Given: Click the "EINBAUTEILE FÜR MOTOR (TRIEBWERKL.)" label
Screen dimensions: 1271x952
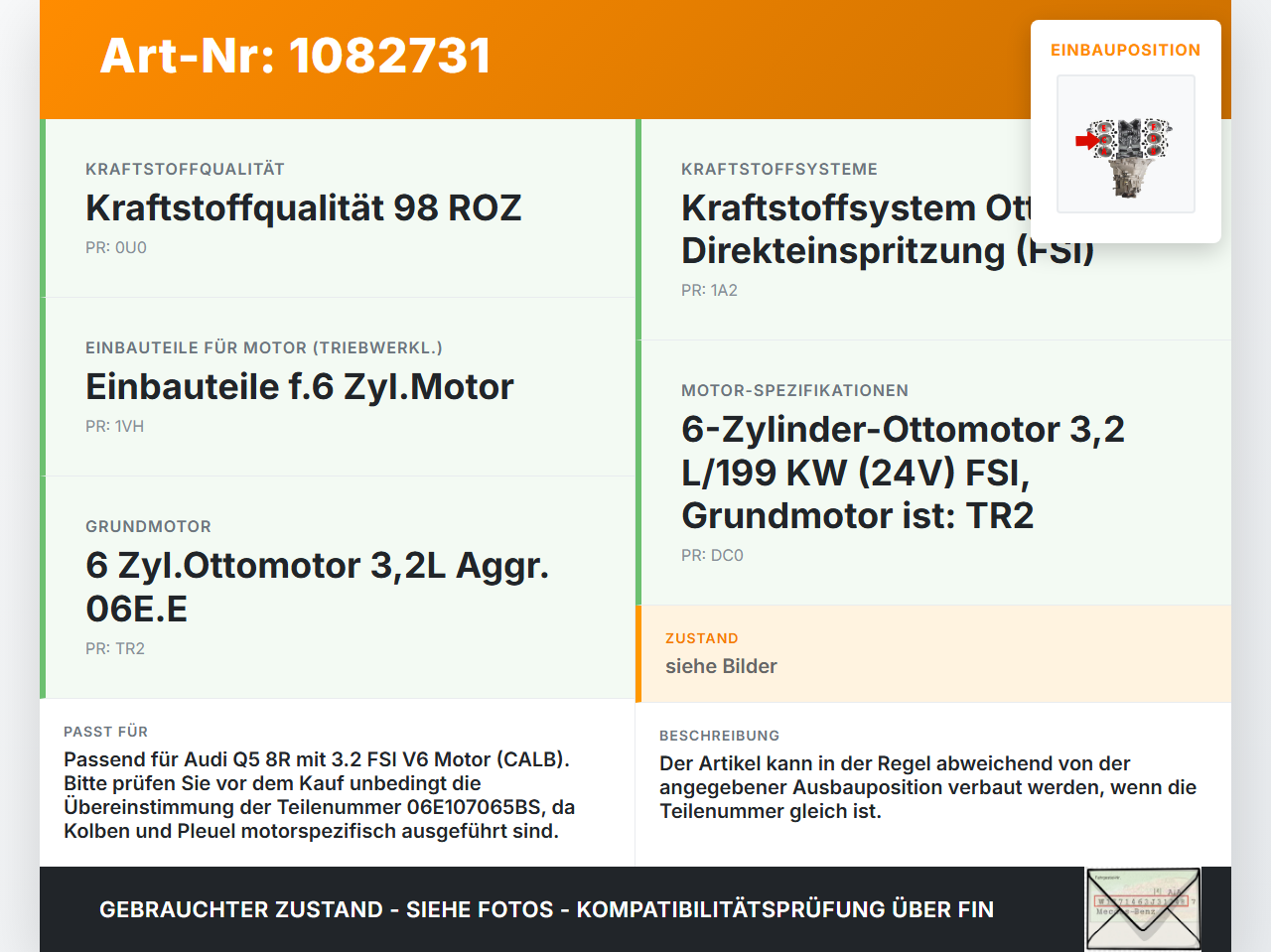Looking at the screenshot, I should click(x=264, y=347).
